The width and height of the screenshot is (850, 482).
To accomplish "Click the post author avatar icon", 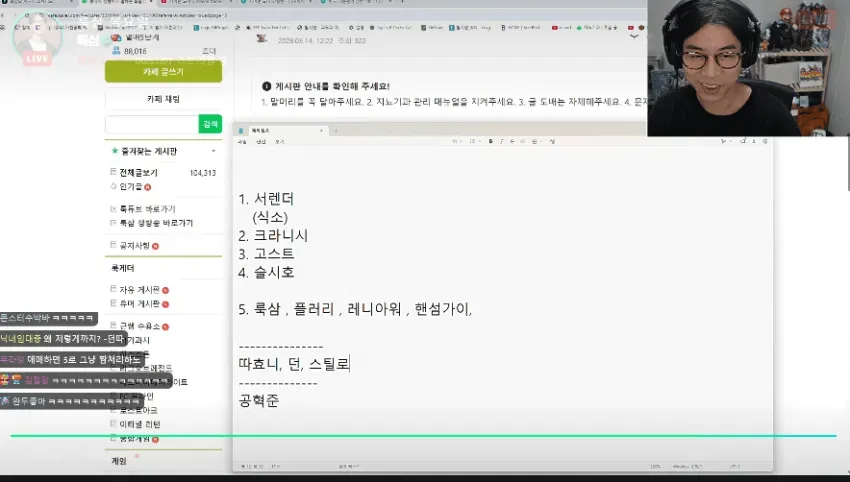I will [x=262, y=38].
